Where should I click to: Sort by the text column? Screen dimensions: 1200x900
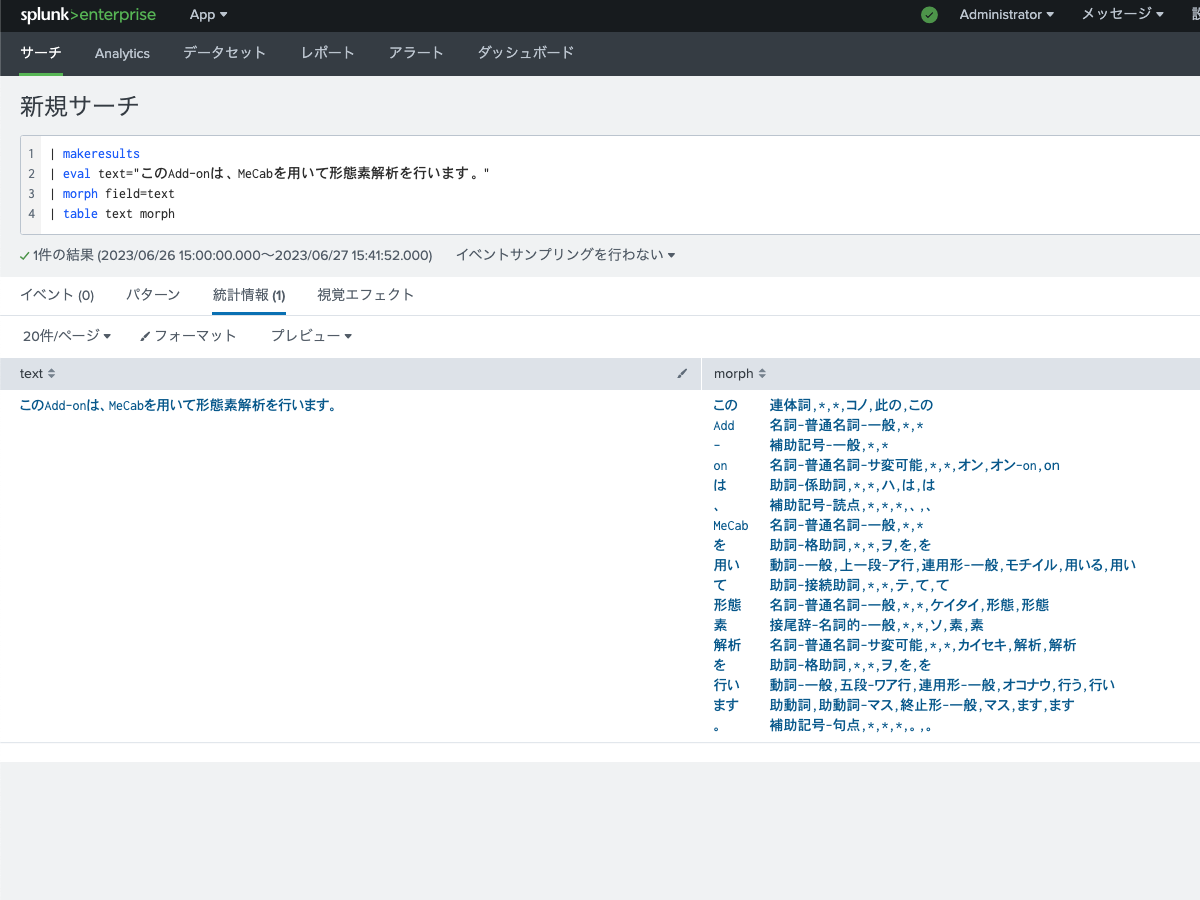click(x=38, y=373)
